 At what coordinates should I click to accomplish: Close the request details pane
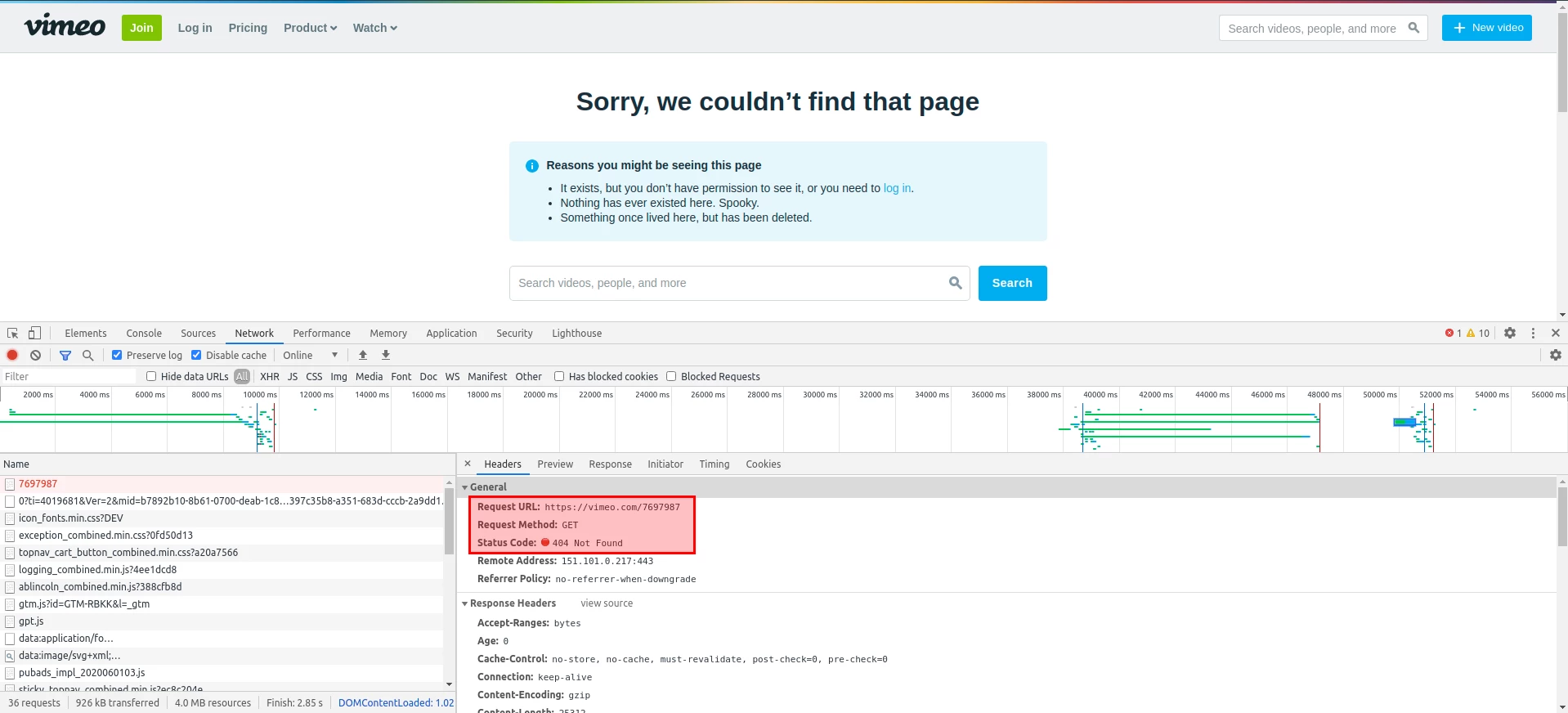468,464
